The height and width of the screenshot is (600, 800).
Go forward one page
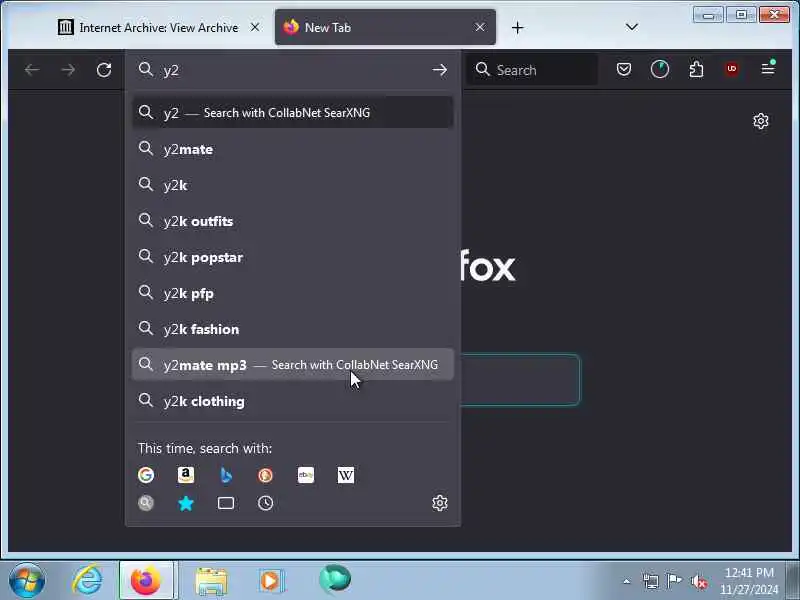coord(68,70)
